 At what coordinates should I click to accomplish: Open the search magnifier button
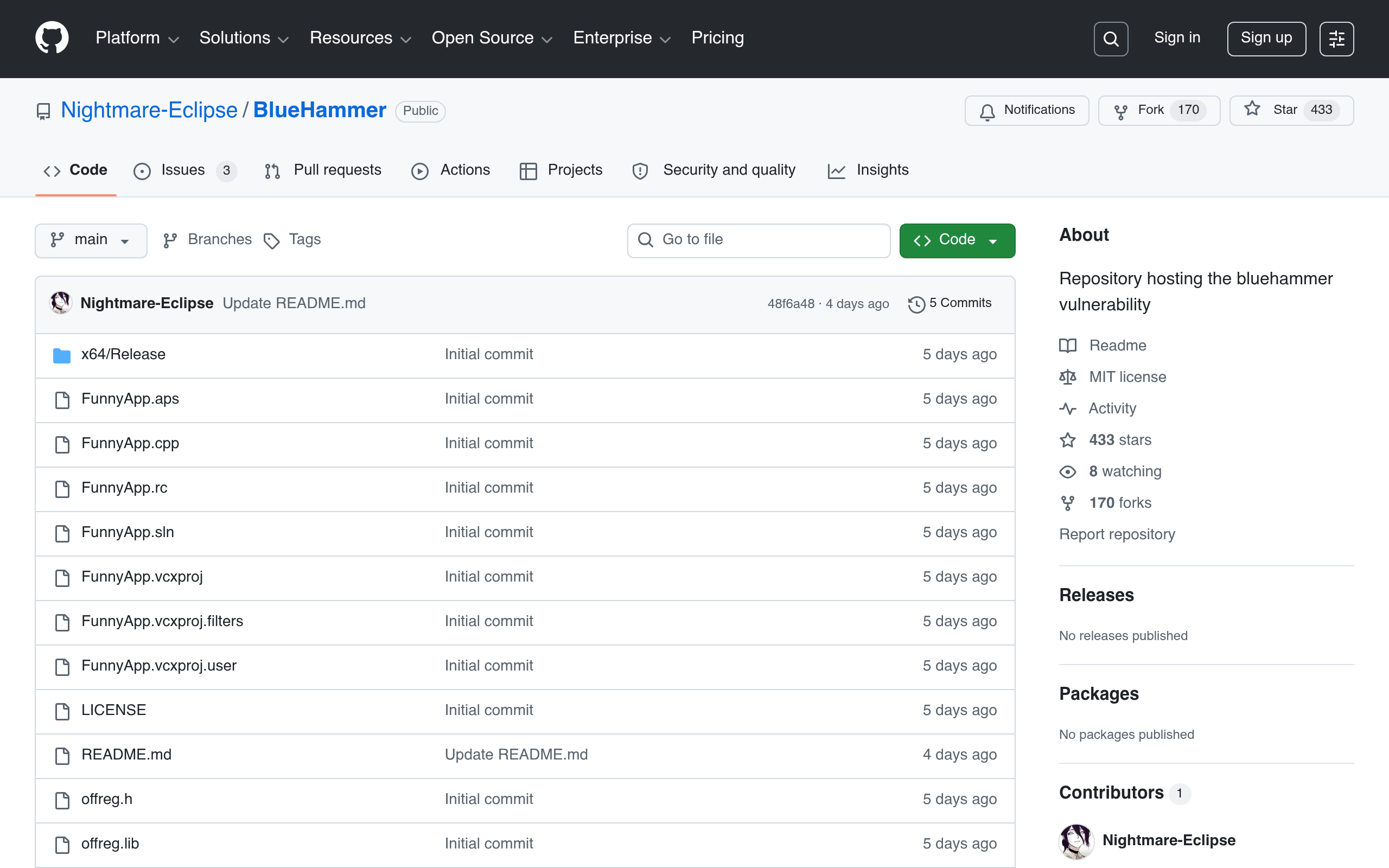coord(1111,39)
